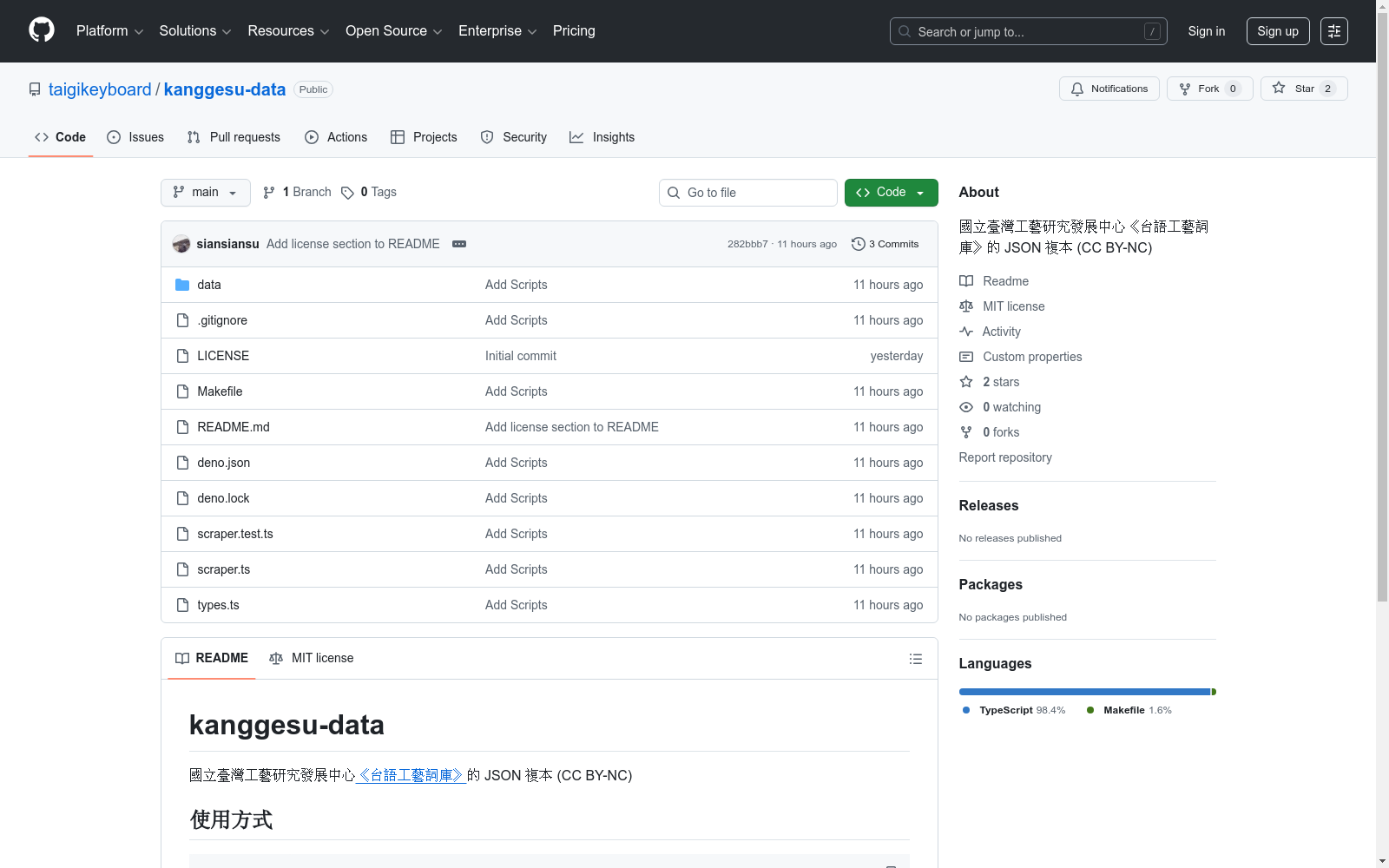Click the Makefile 1.6% language entry
This screenshot has width=1389, height=868.
click(x=1129, y=710)
